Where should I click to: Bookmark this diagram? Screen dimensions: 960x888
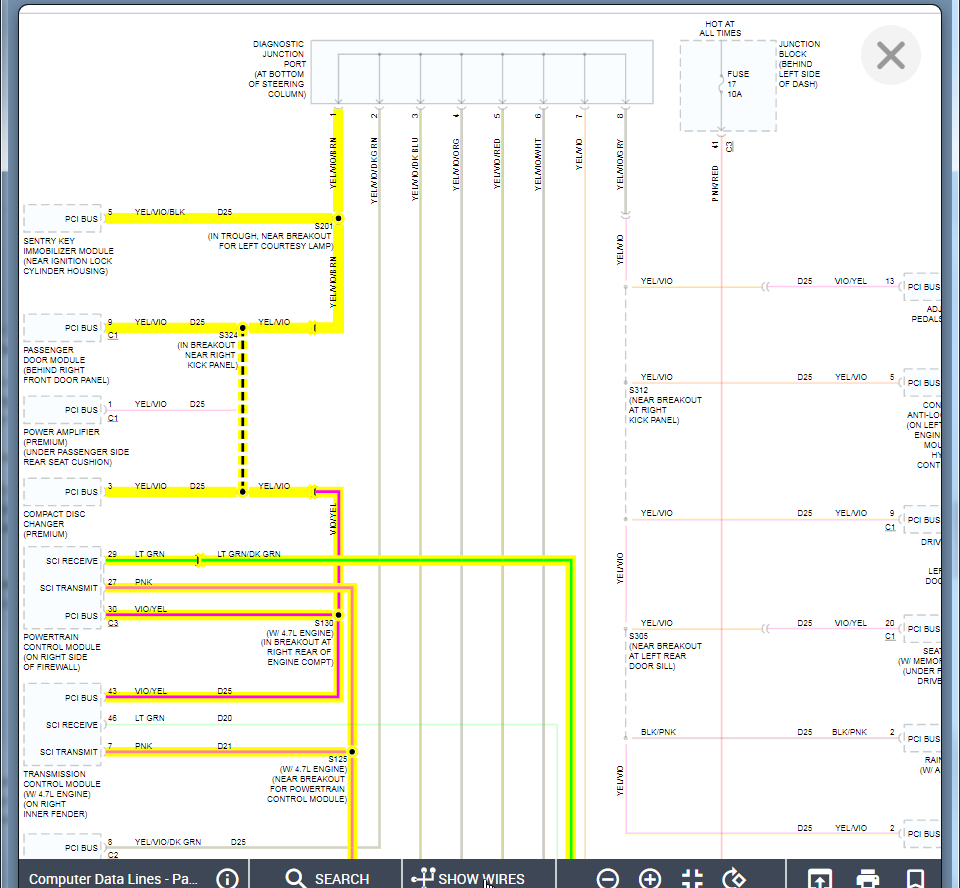coord(915,878)
